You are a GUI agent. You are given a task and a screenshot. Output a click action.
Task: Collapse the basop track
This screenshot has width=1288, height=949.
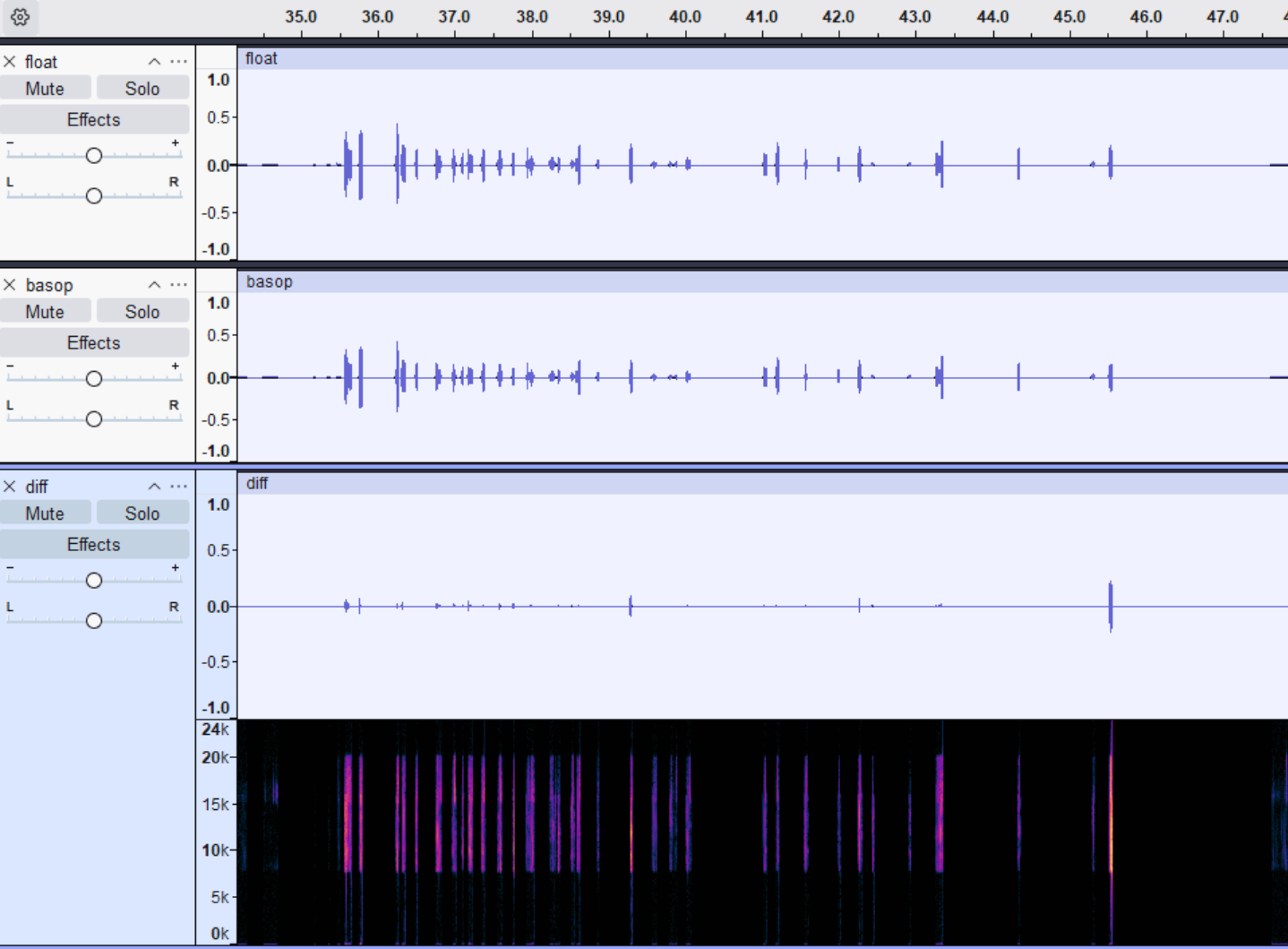154,285
